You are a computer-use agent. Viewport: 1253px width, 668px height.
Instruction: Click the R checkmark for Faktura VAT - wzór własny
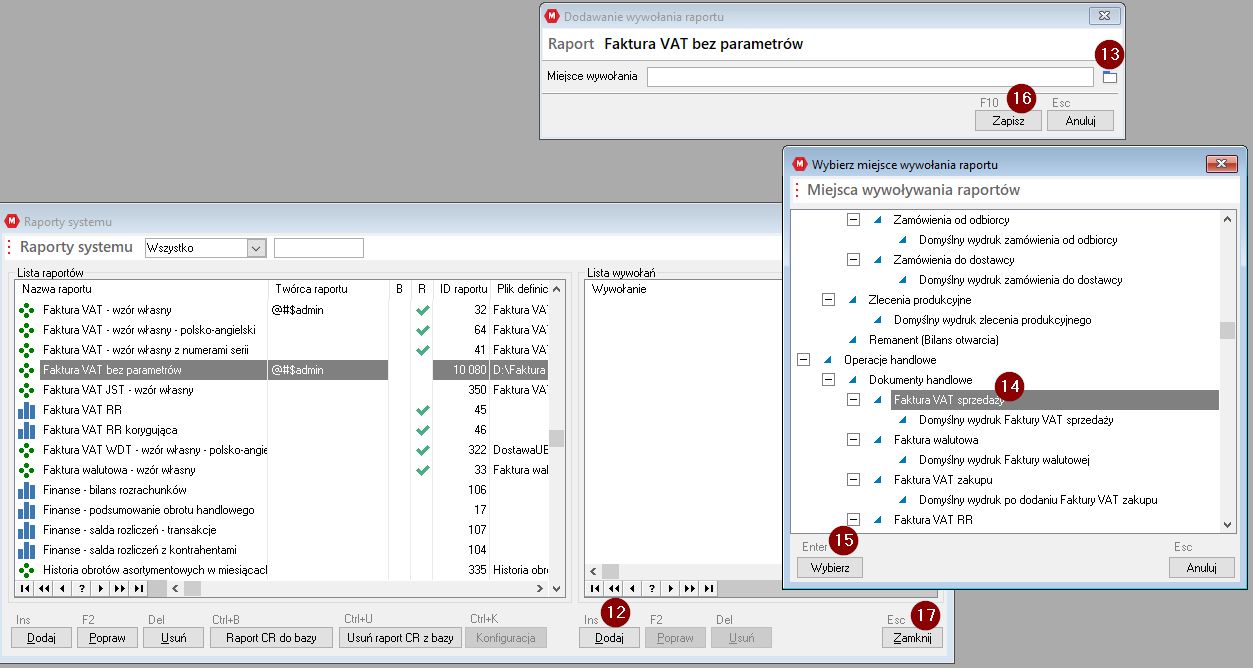[422, 310]
